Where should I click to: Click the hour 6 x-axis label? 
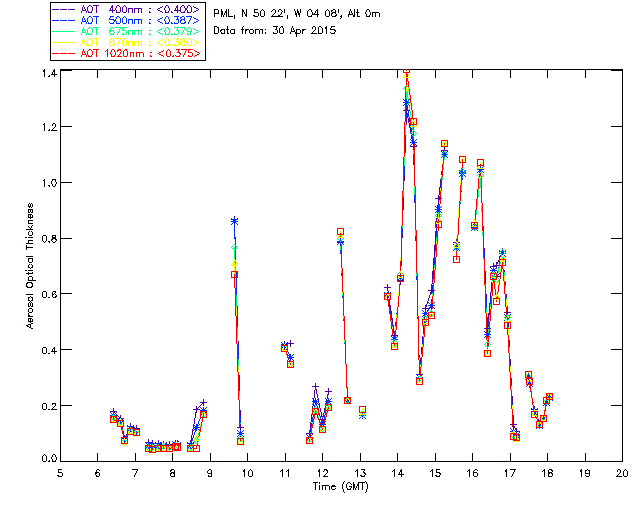(98, 473)
